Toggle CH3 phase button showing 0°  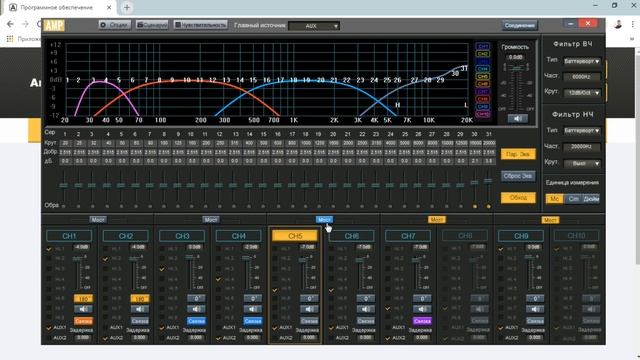point(196,299)
